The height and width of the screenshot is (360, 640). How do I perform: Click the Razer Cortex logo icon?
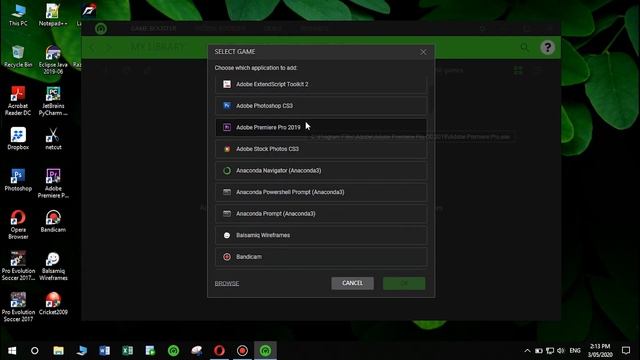(x=101, y=29)
